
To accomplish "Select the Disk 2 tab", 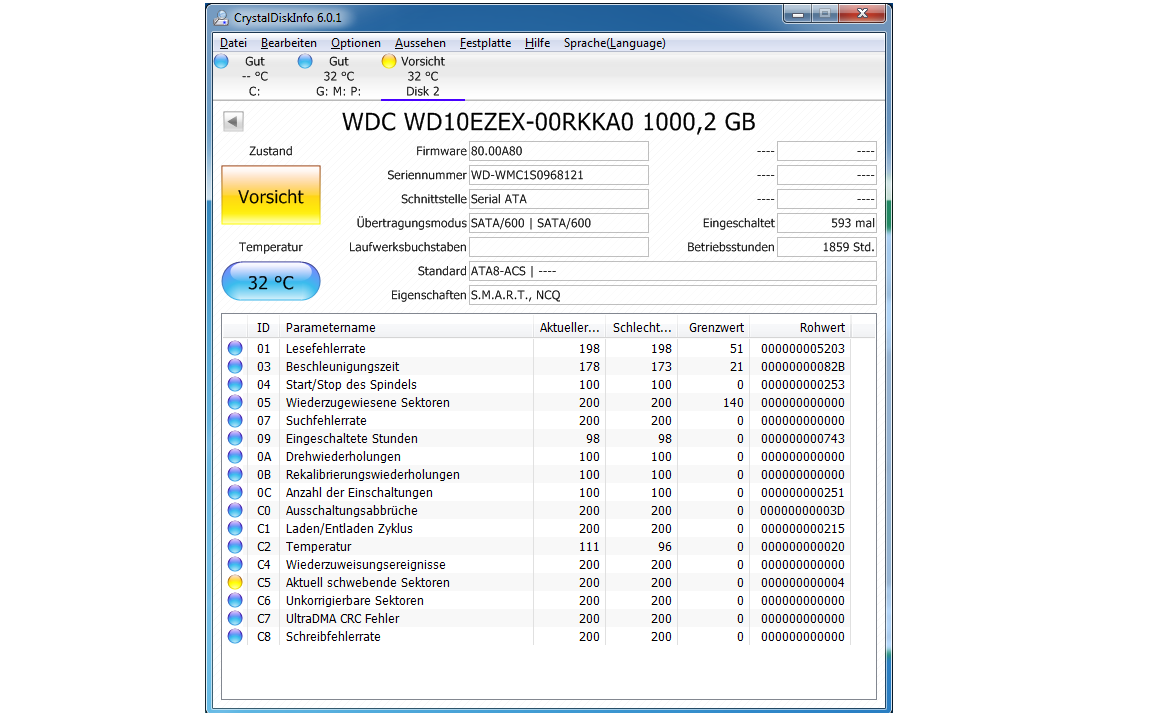I will 422,76.
